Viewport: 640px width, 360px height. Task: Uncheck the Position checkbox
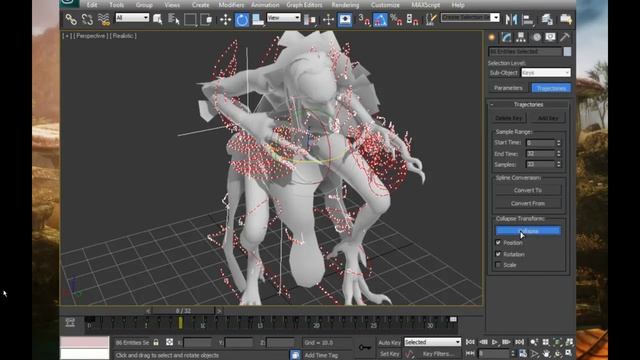click(x=498, y=242)
